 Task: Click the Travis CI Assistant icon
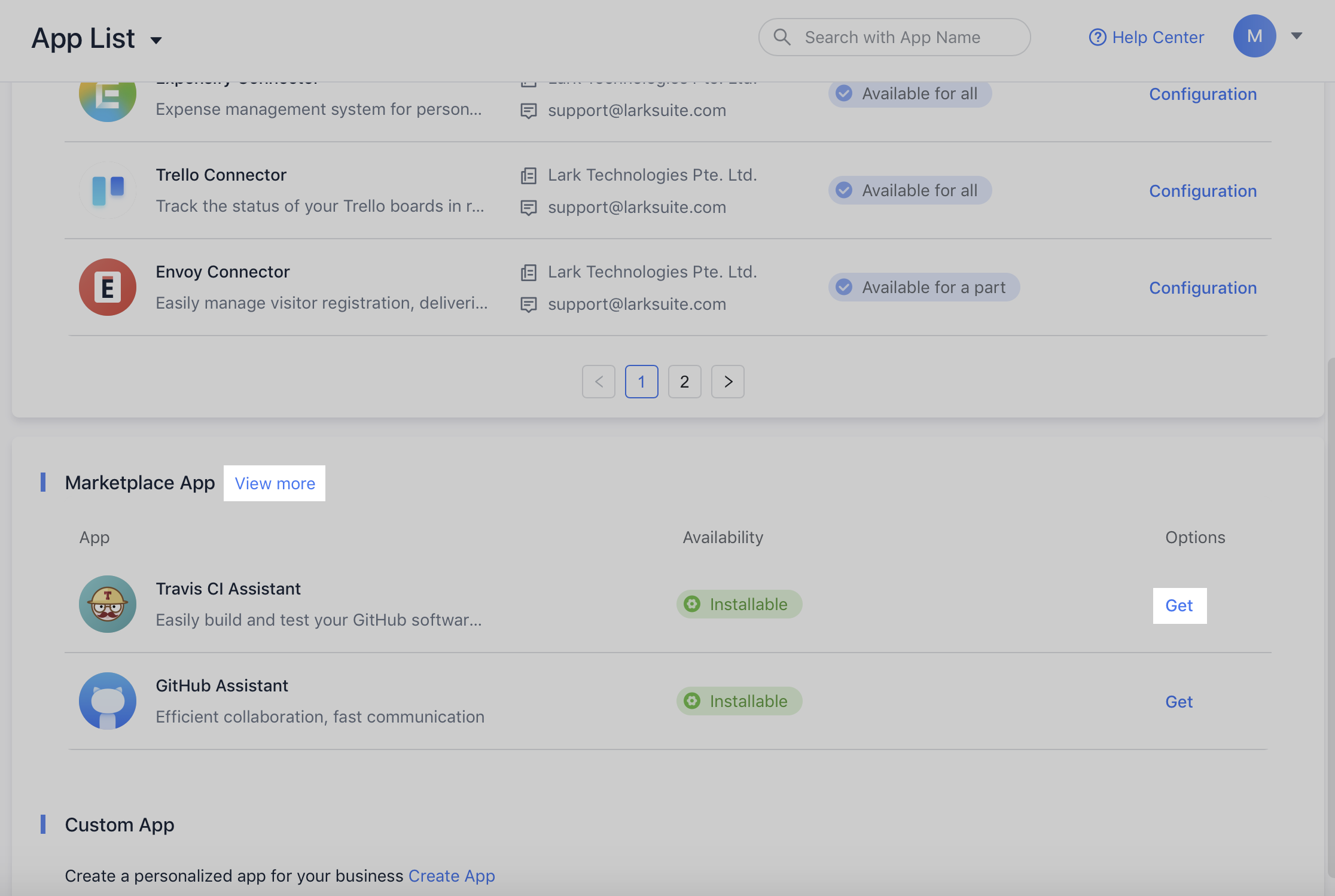(108, 604)
